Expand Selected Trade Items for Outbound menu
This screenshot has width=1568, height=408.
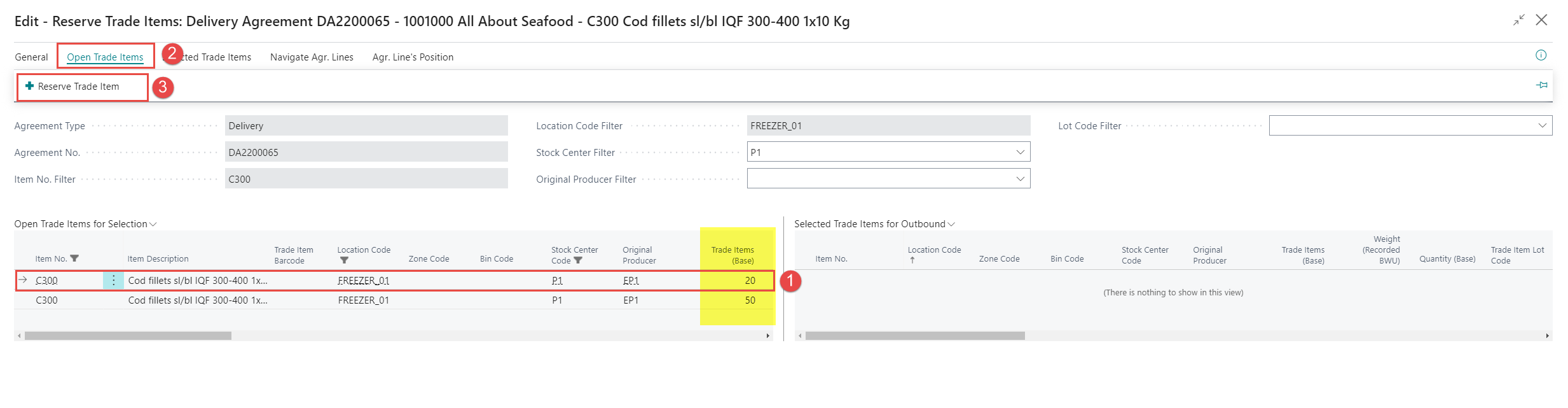click(x=951, y=224)
